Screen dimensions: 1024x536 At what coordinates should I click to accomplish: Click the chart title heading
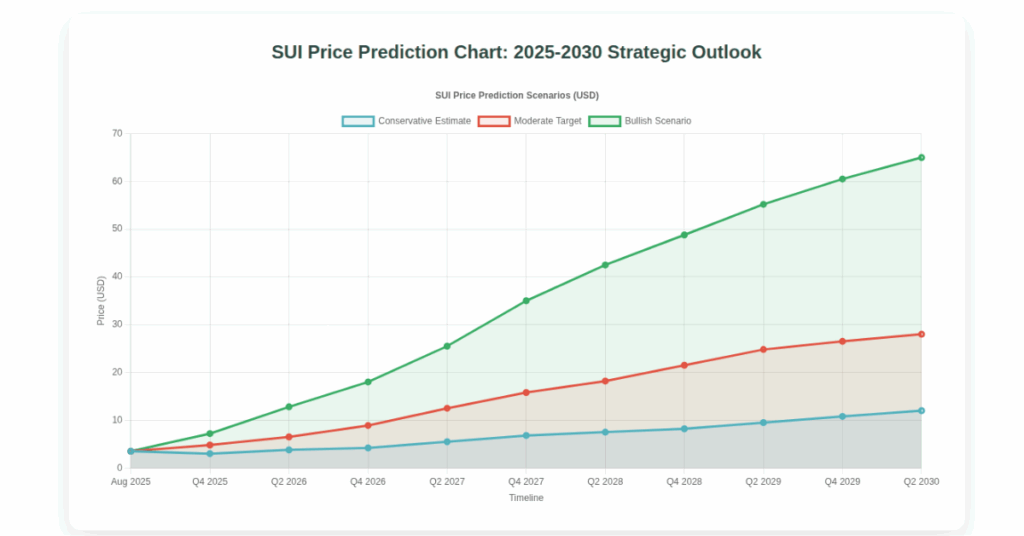pos(517,52)
